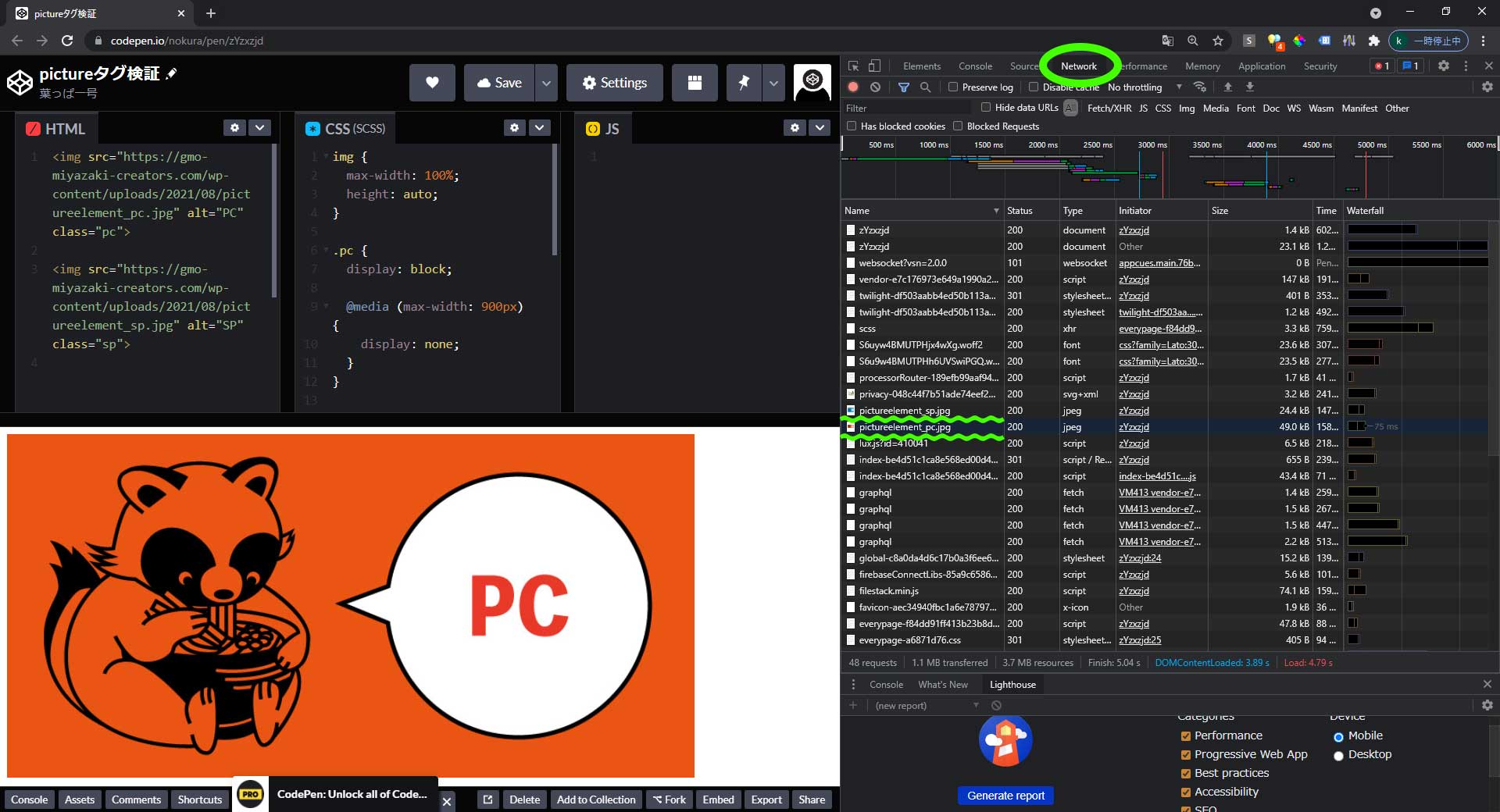Open CSS editor settings gear
Screen dimensions: 1500x812
[x=514, y=127]
